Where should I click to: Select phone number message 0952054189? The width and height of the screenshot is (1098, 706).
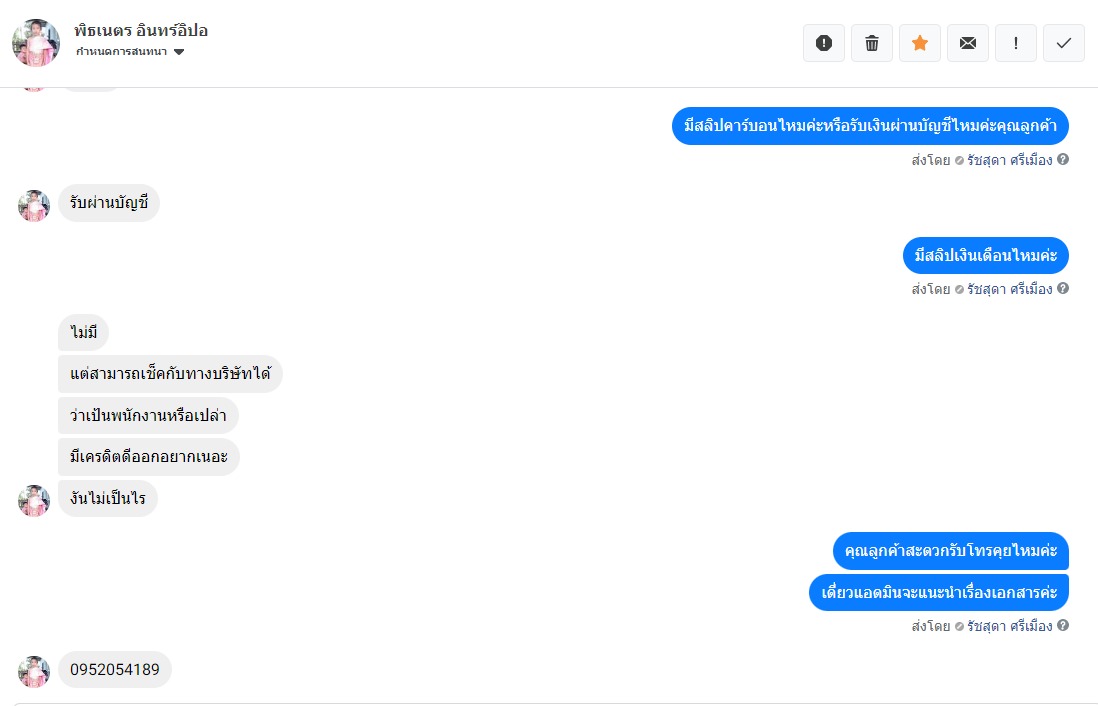coord(115,670)
